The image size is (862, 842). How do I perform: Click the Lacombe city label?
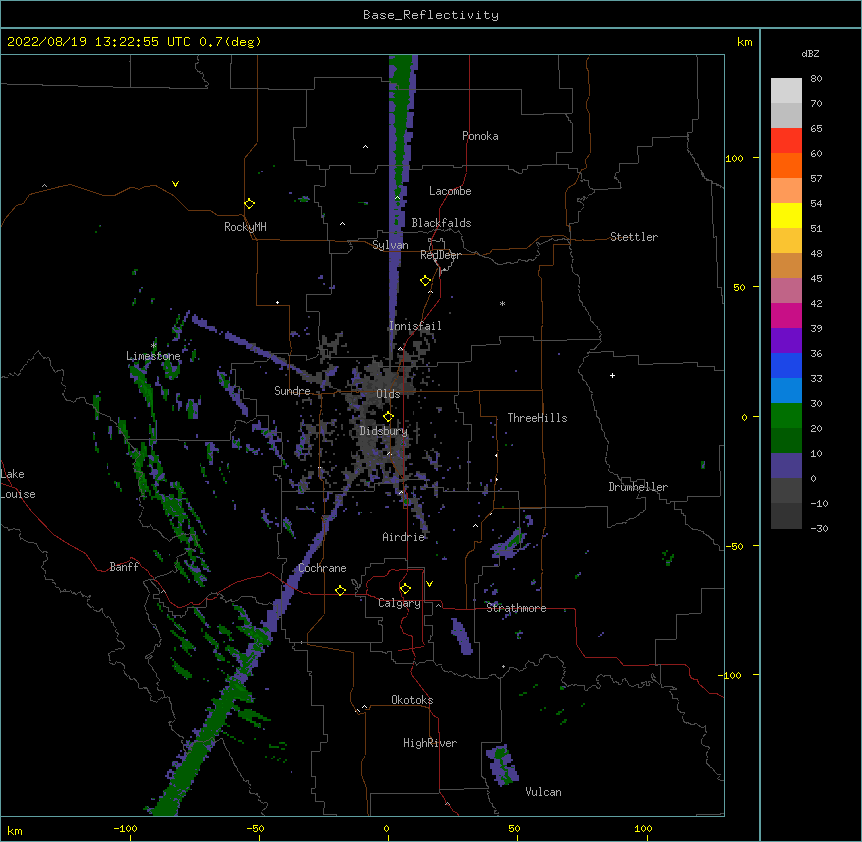(x=450, y=191)
